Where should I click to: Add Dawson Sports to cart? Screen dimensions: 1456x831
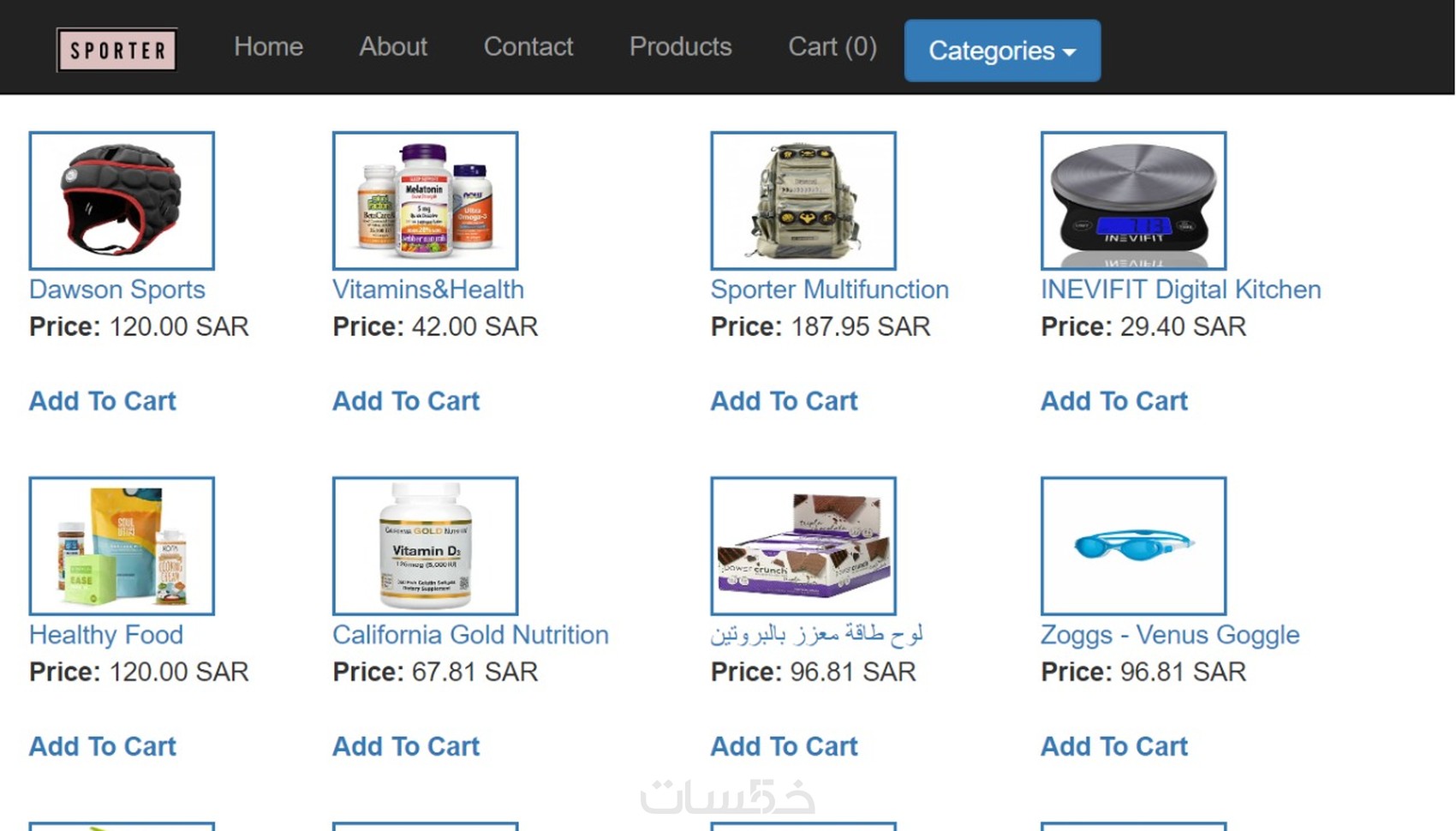point(103,401)
